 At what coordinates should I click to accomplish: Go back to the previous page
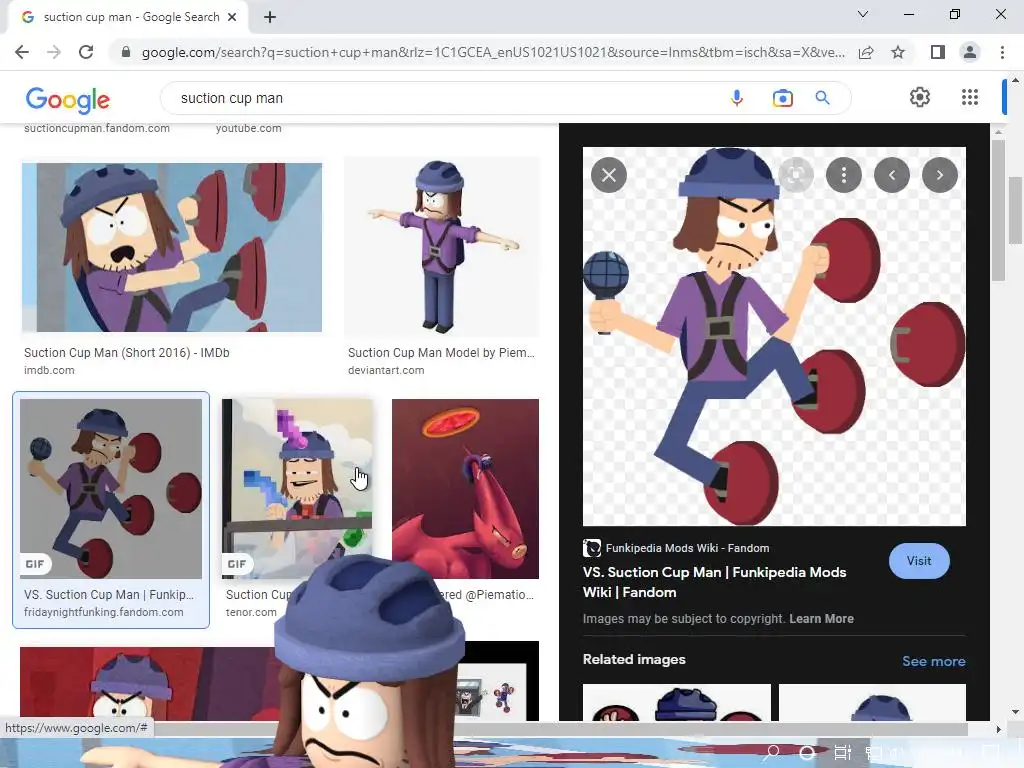click(22, 52)
